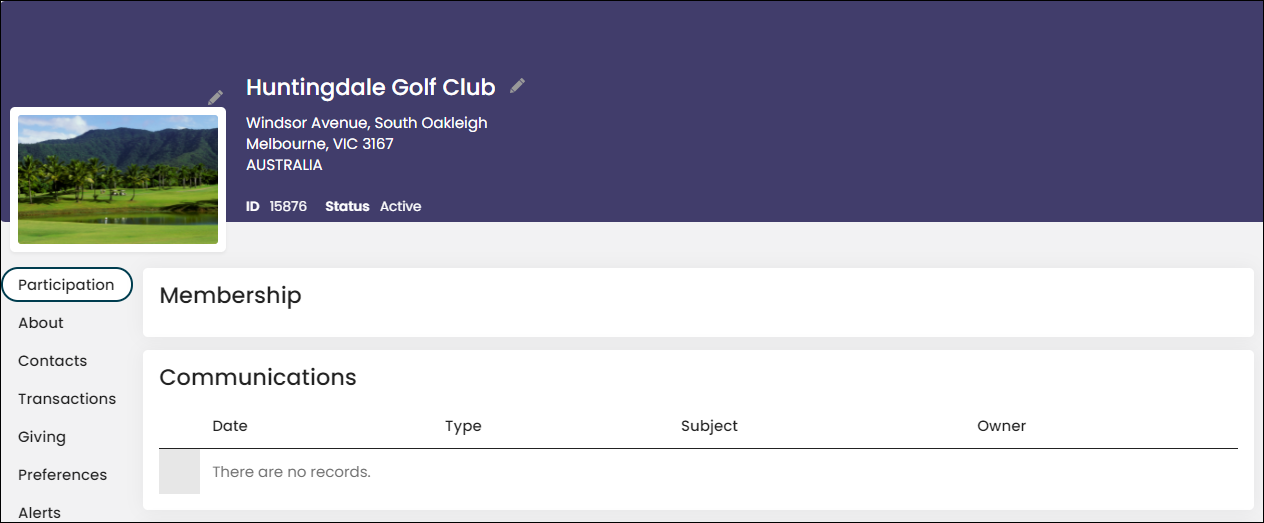Sort communications by Date column
Viewport: 1264px width, 523px height.
coord(230,426)
